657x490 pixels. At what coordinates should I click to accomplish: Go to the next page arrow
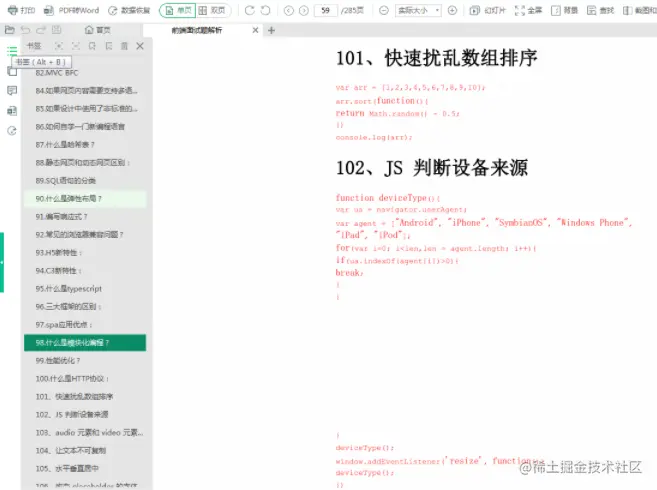pos(304,10)
